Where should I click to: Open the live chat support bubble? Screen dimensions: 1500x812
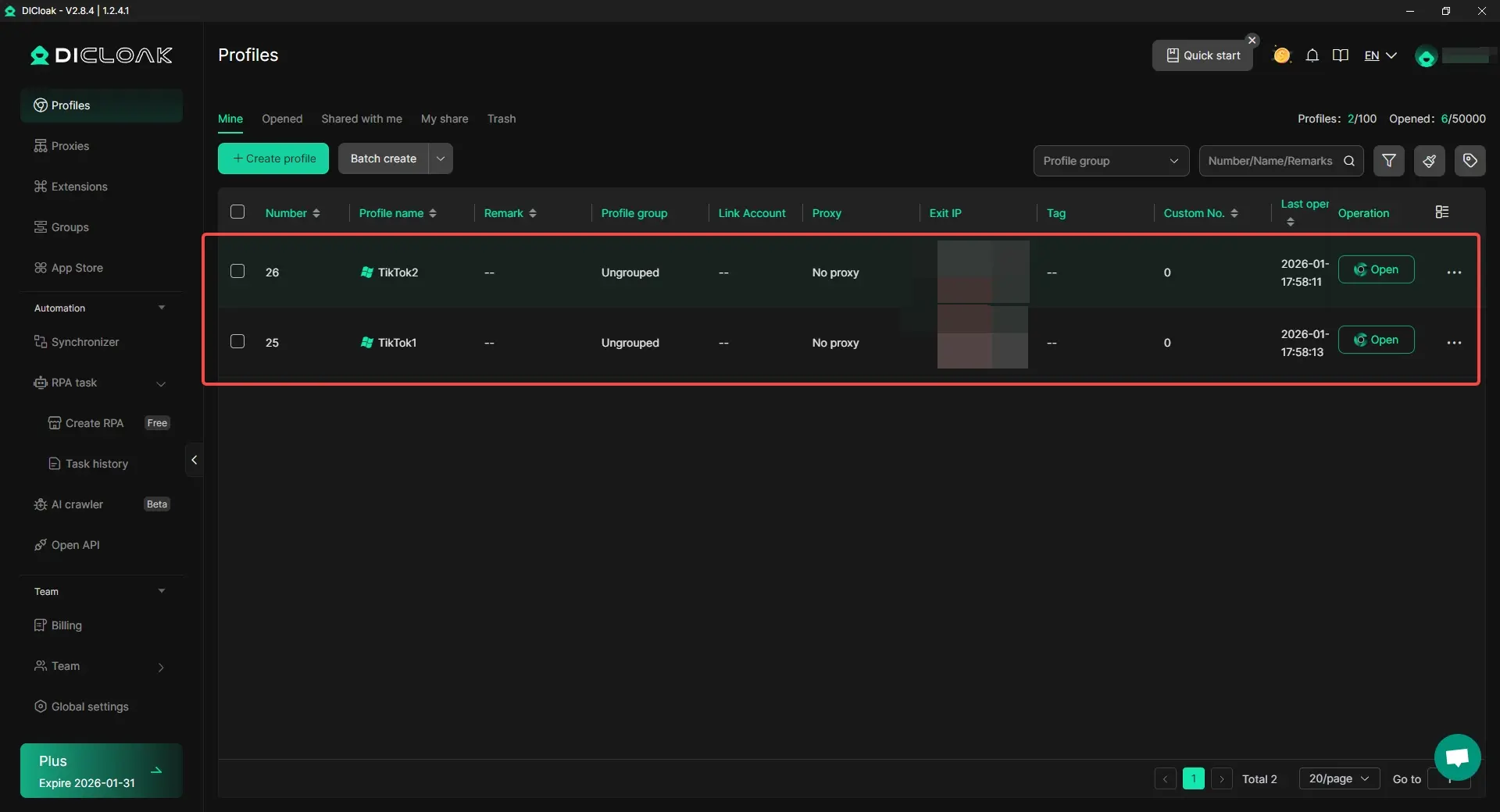point(1457,757)
